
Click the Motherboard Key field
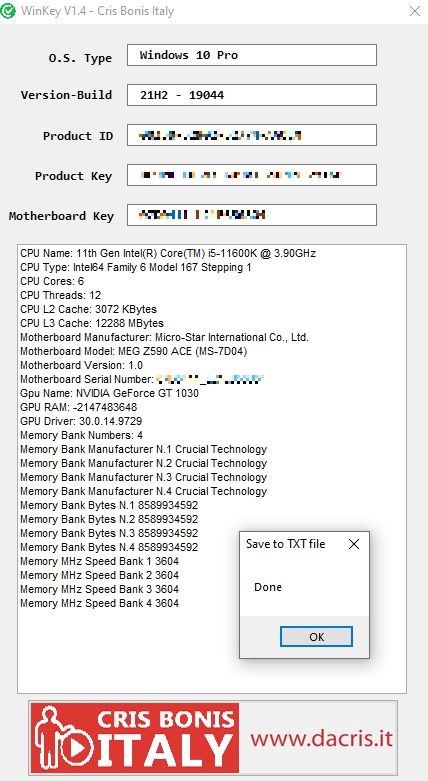252,215
